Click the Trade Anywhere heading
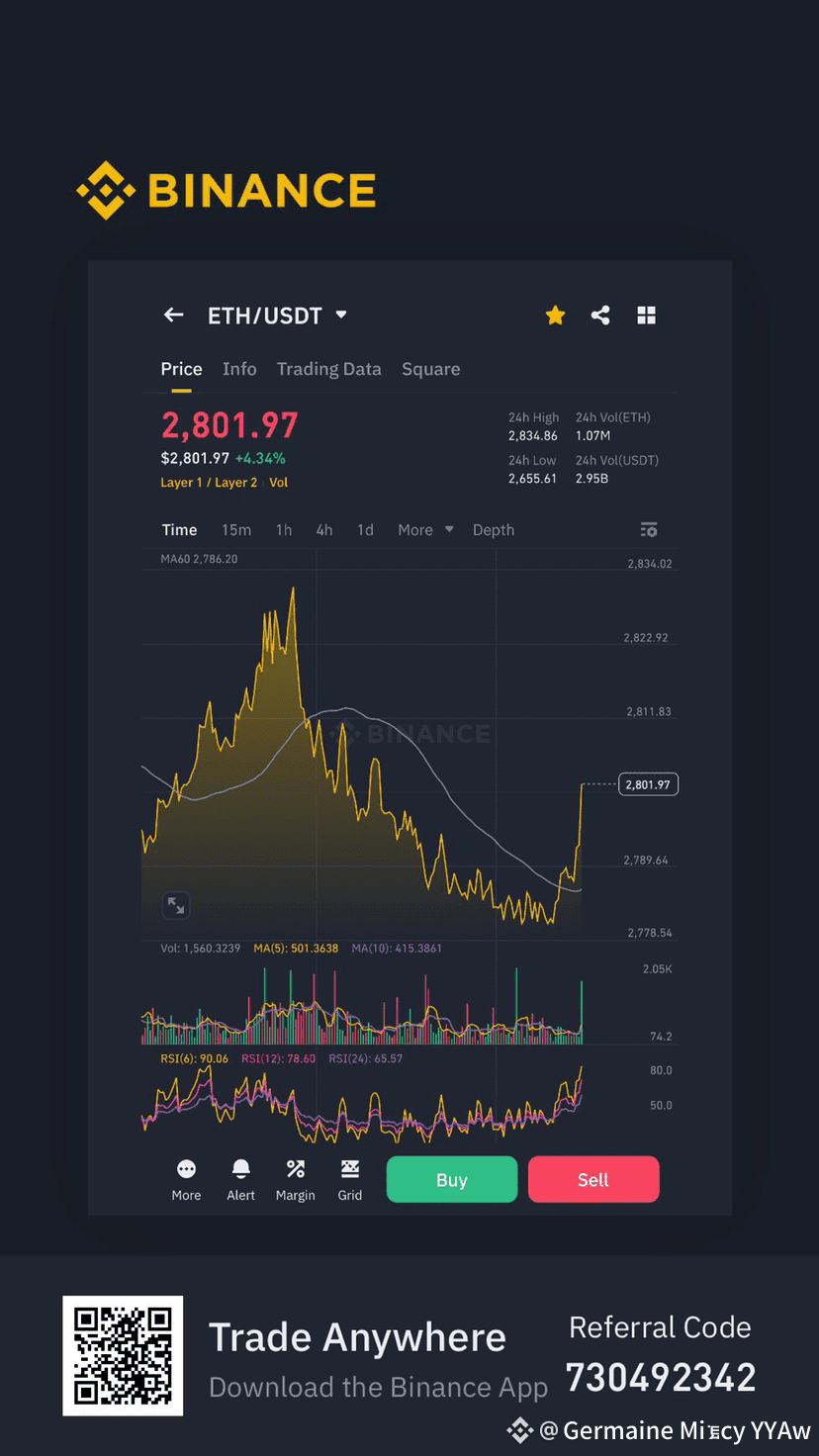 pos(357,1337)
